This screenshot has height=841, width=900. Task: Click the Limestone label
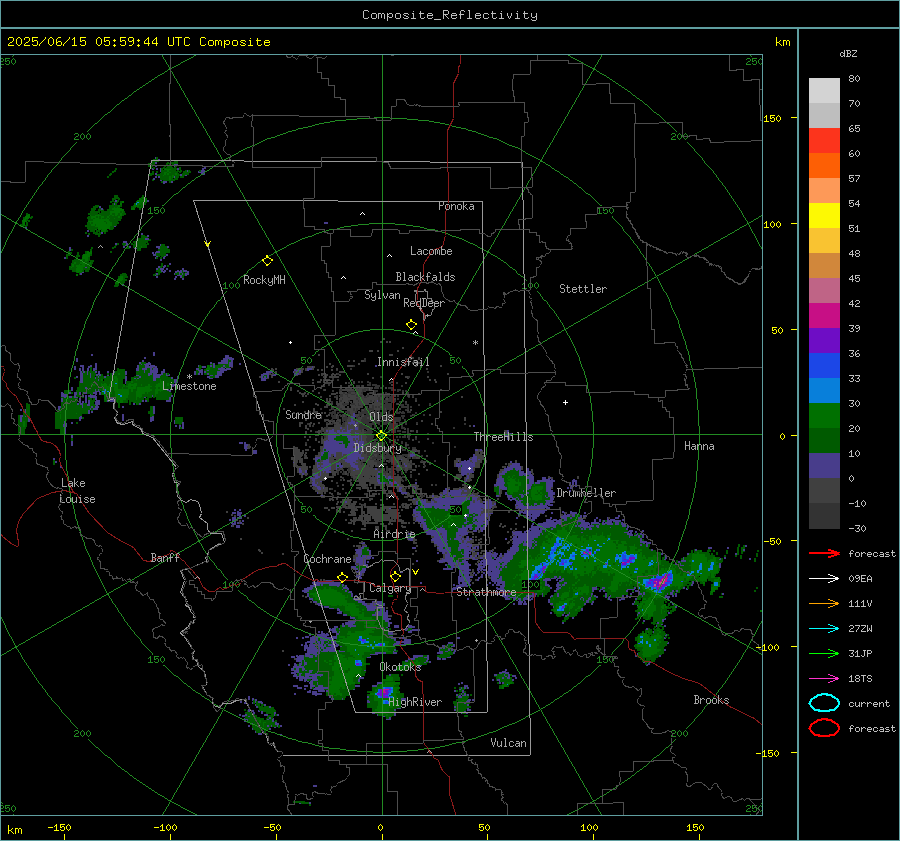tap(189, 386)
